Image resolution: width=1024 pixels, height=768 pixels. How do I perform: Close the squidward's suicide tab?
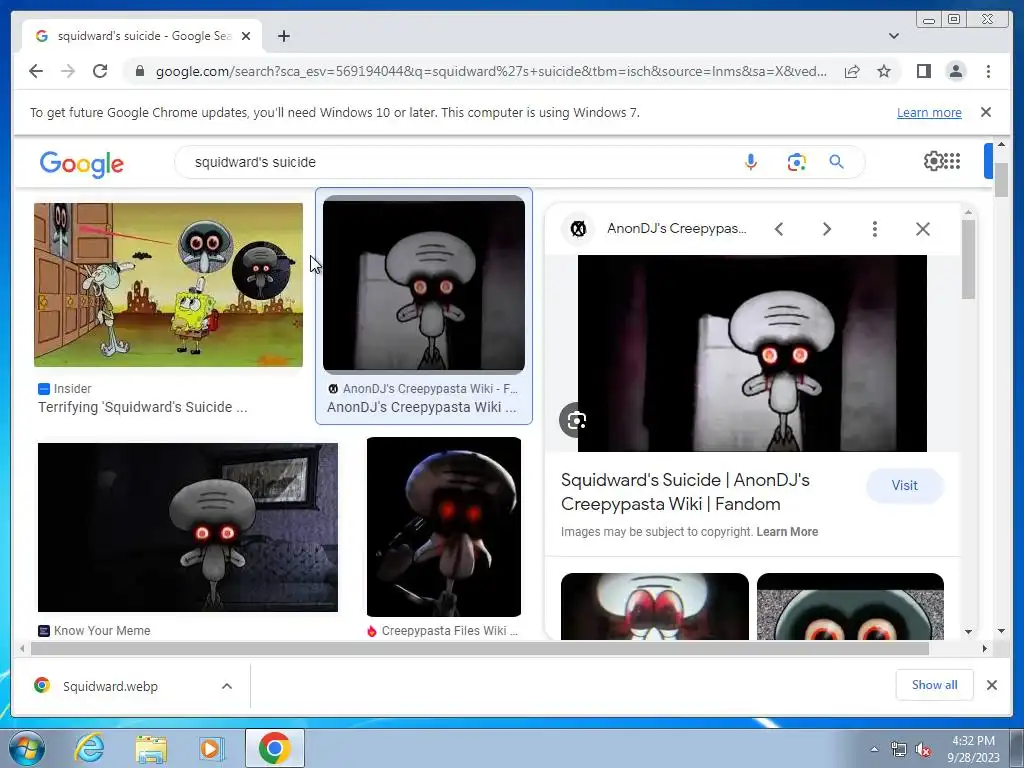tap(246, 36)
